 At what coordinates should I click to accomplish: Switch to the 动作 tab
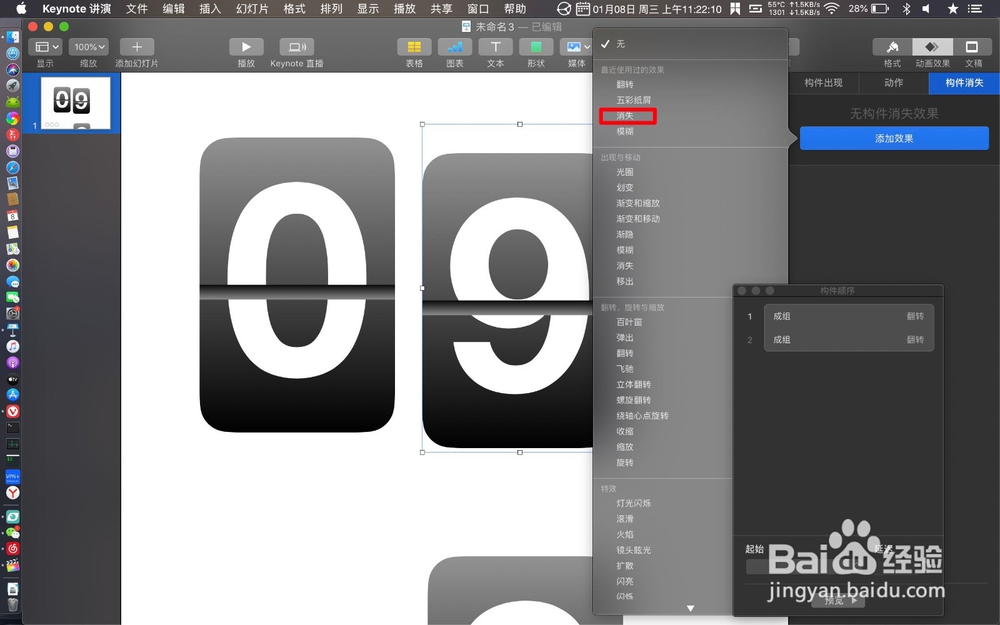[893, 83]
